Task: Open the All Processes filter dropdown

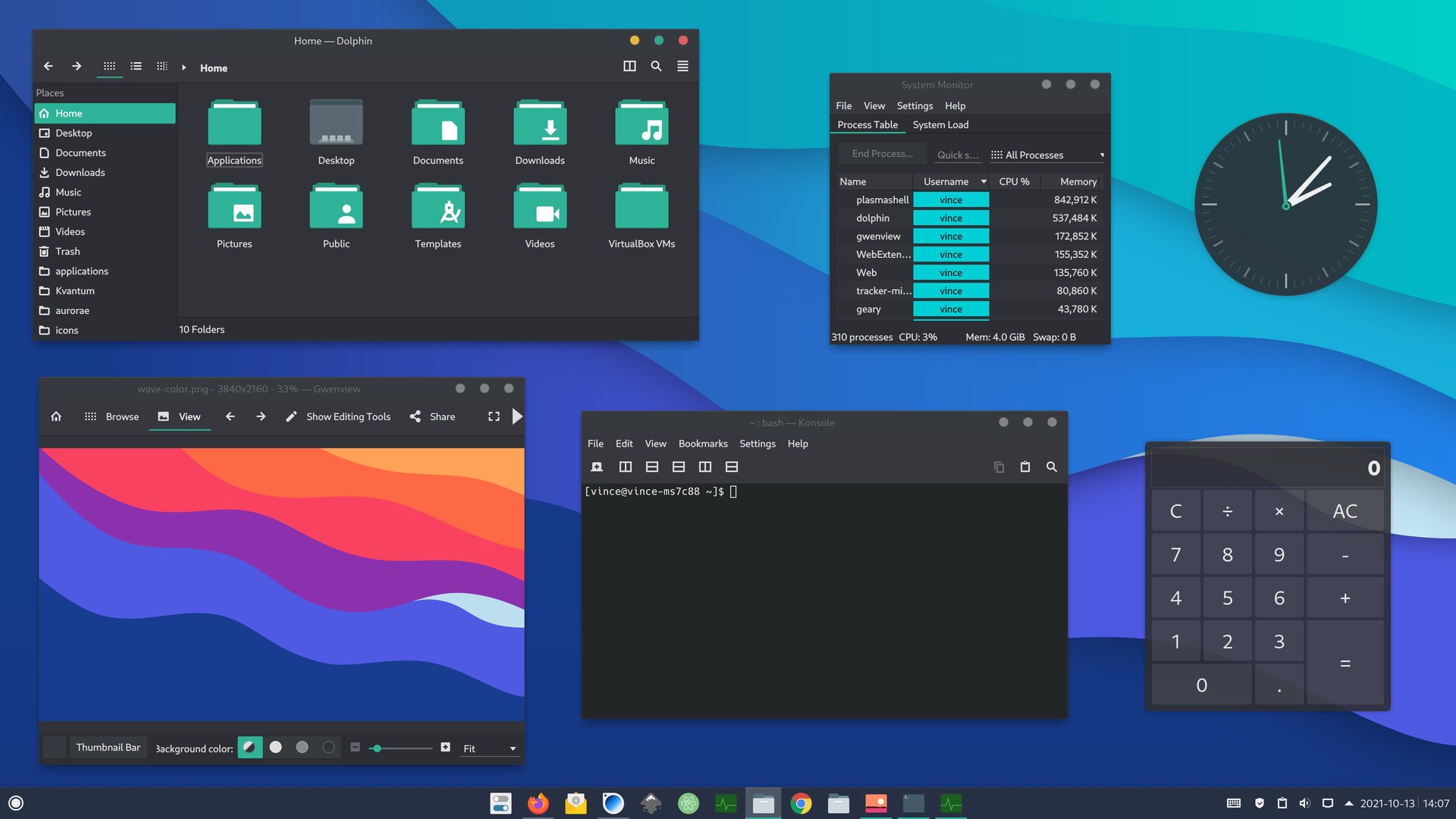Action: coord(1046,155)
